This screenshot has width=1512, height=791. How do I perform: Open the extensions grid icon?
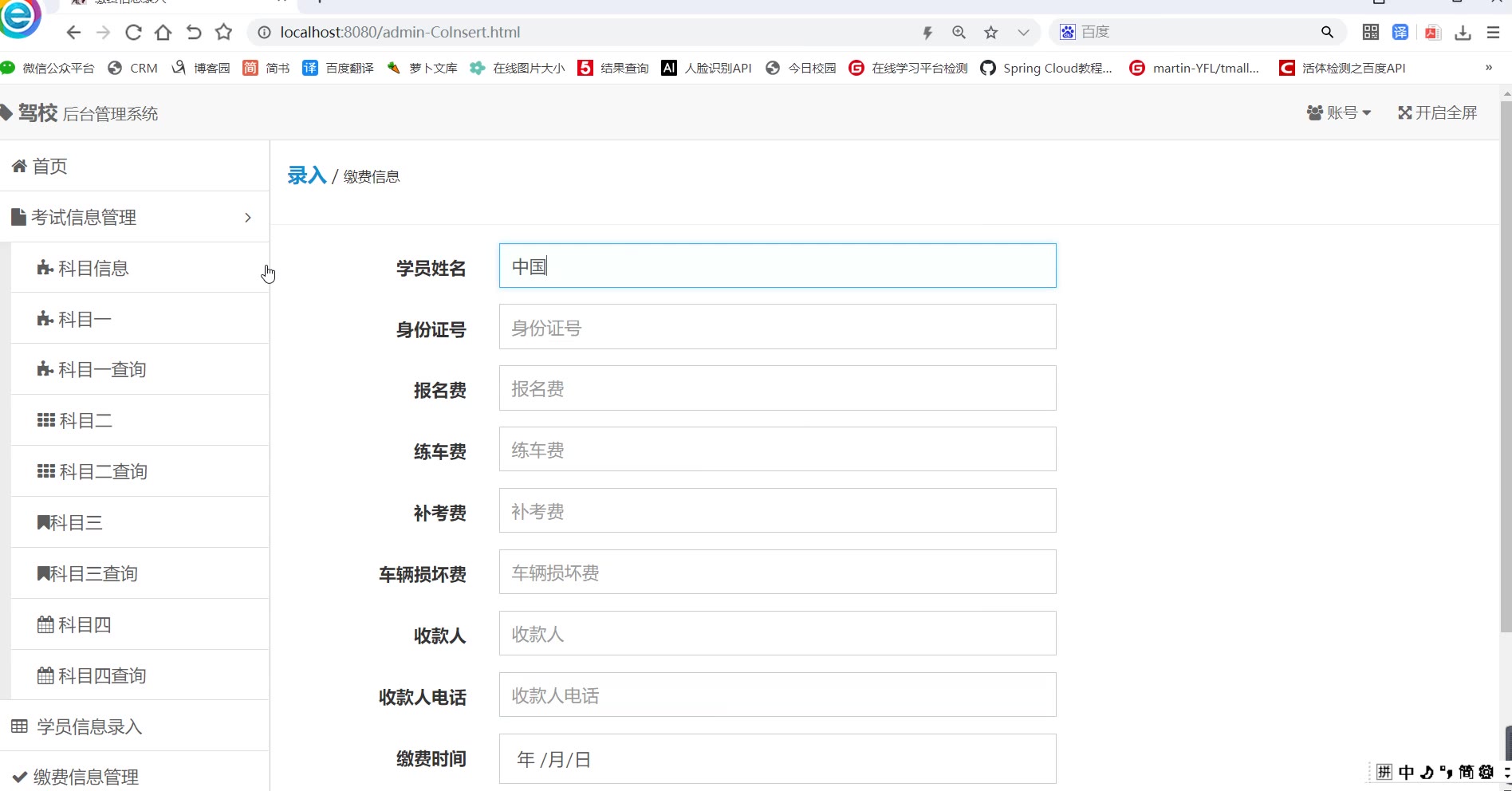1370,33
